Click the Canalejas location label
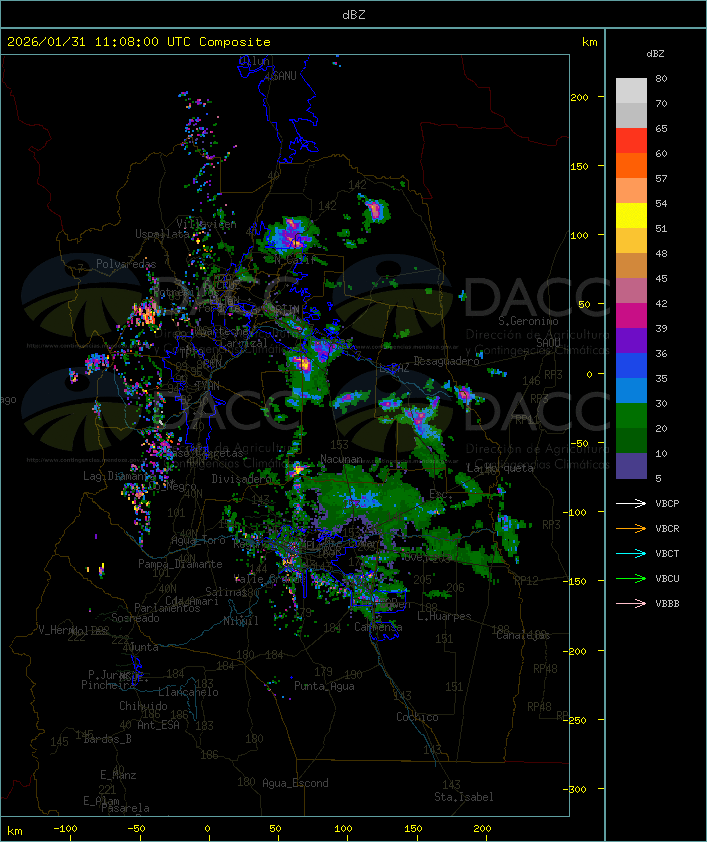The height and width of the screenshot is (842, 707). (x=523, y=635)
